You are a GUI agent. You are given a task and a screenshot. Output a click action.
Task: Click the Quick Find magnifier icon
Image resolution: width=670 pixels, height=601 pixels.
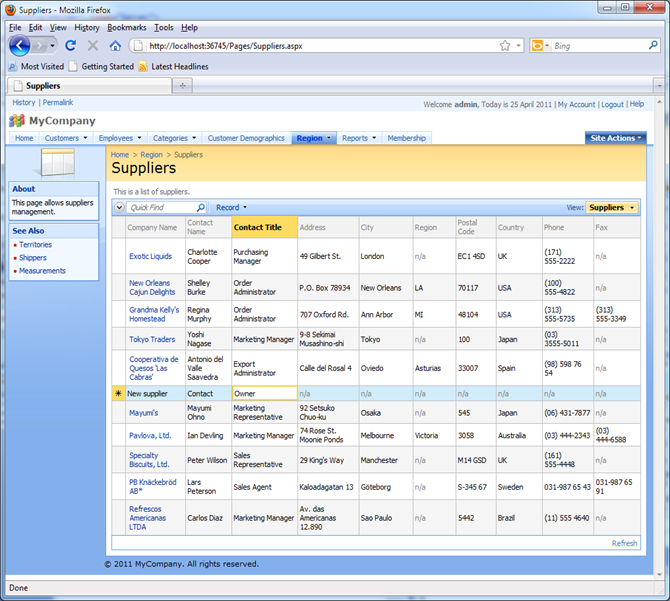[200, 208]
